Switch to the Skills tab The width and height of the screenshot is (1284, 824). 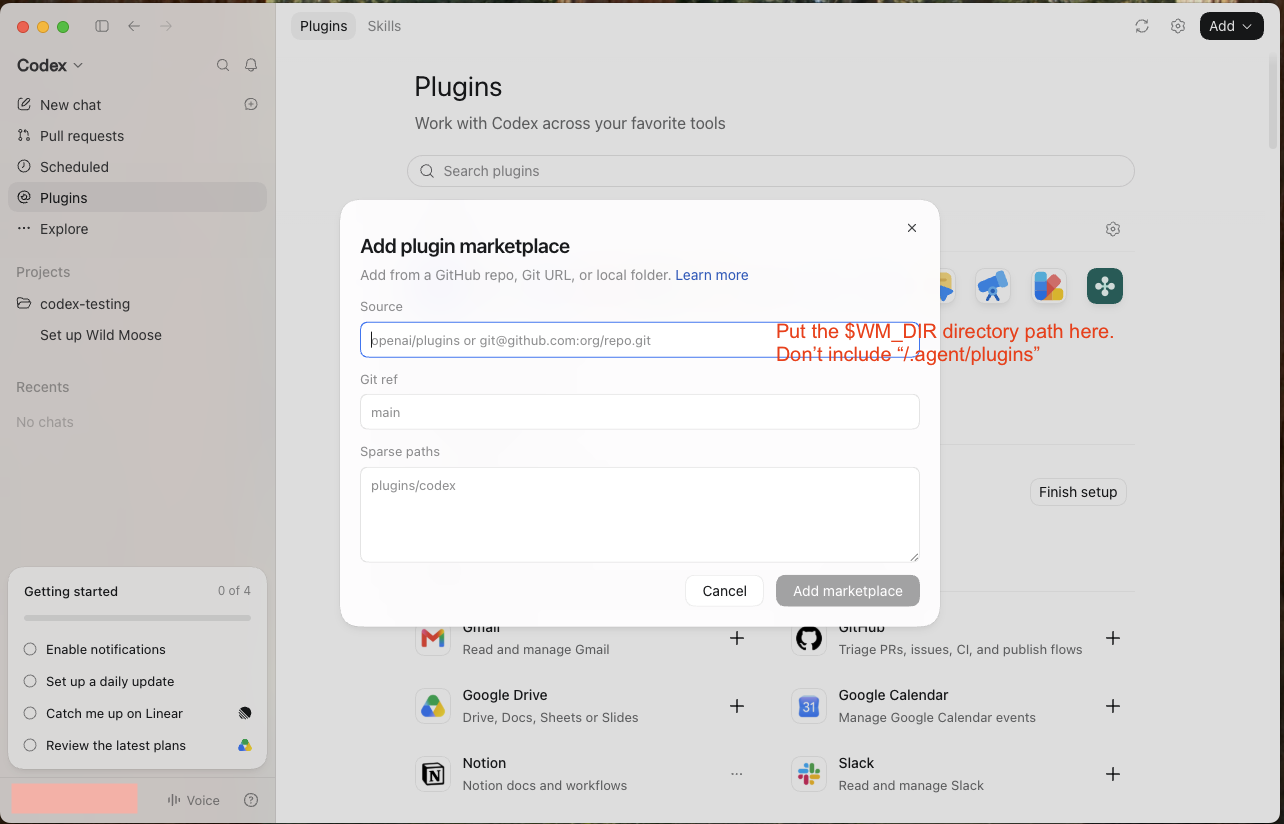click(384, 26)
